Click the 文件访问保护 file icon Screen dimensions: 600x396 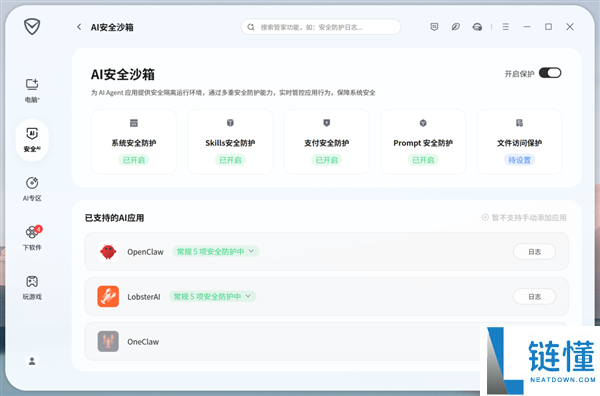tap(520, 123)
